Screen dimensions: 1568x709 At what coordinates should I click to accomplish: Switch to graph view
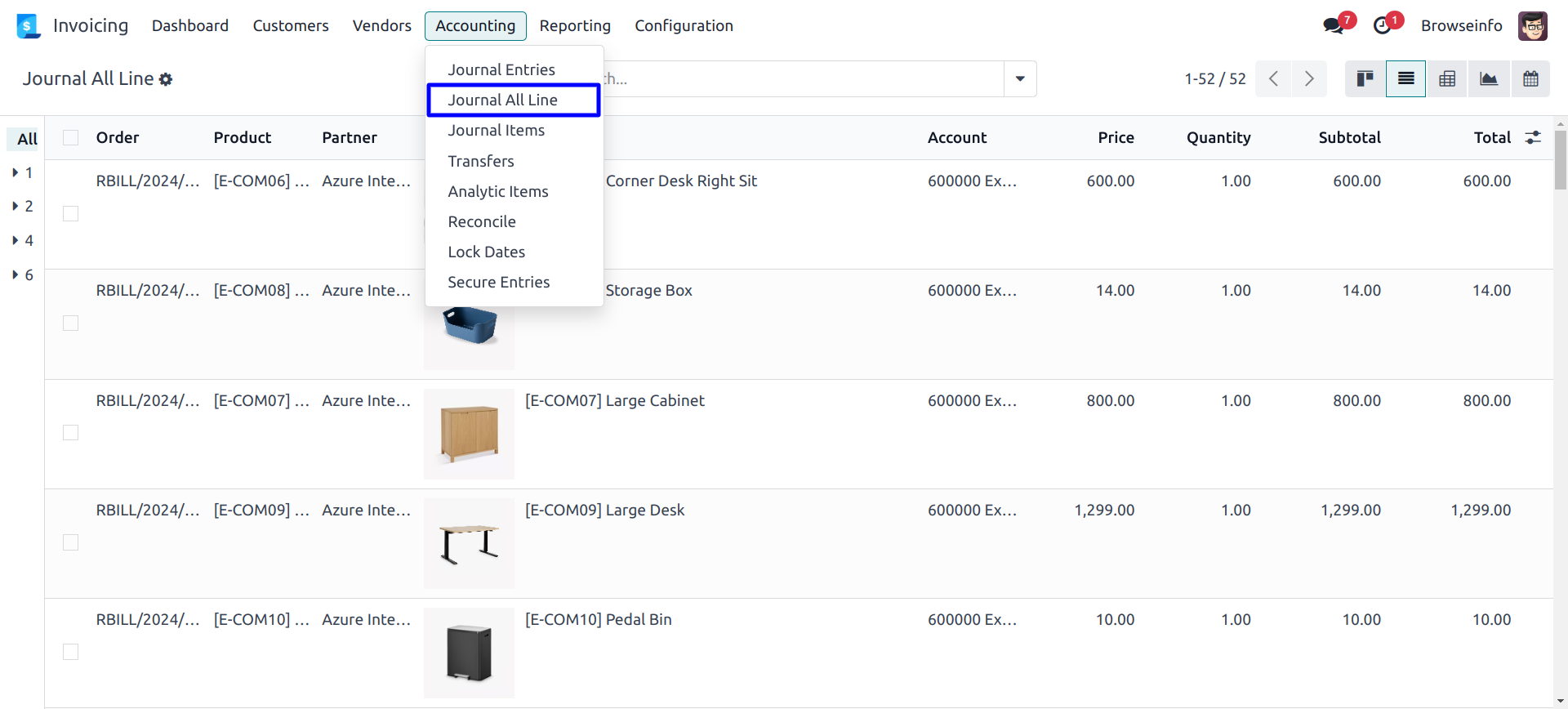1489,79
